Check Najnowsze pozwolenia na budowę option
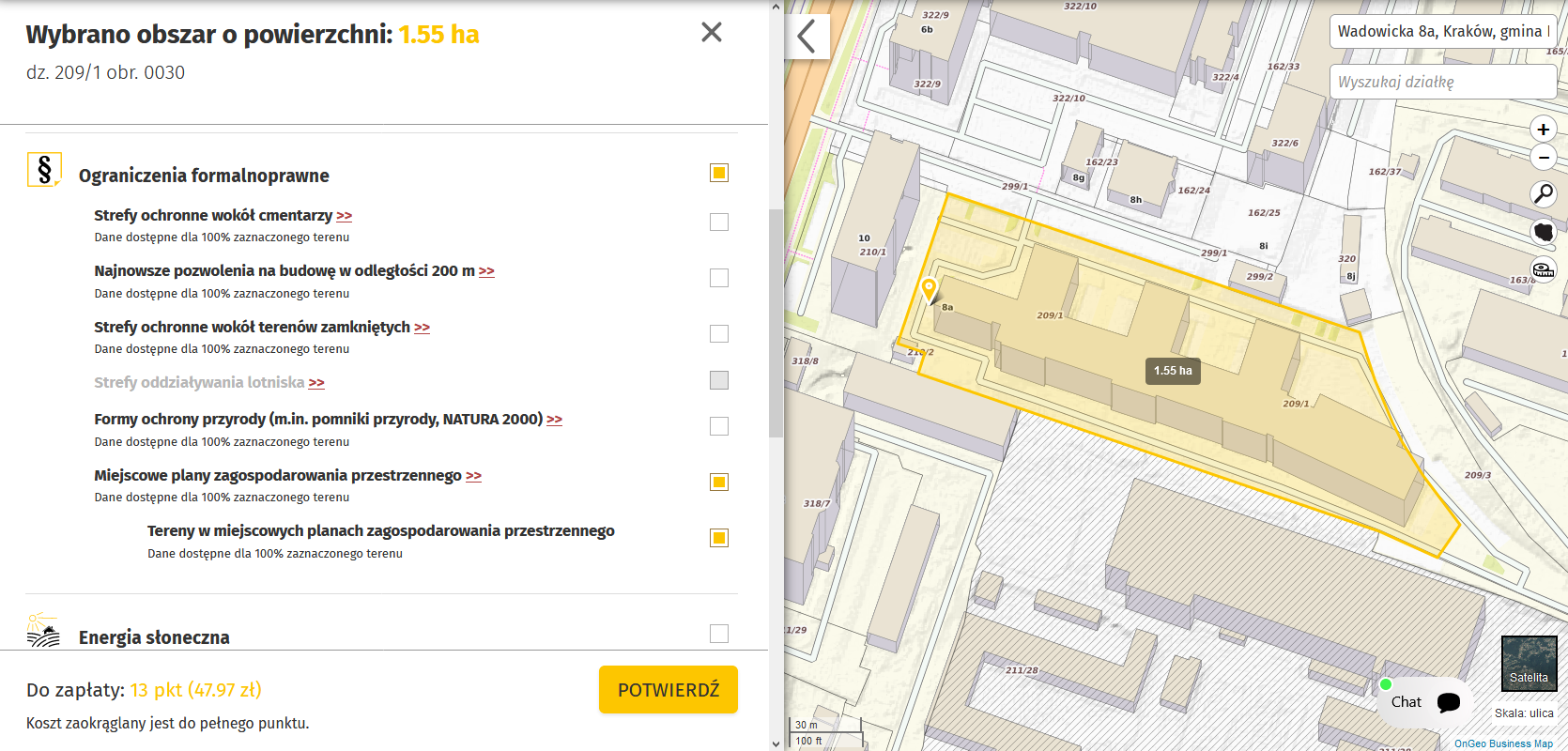Image resolution: width=1568 pixels, height=751 pixels. [719, 278]
